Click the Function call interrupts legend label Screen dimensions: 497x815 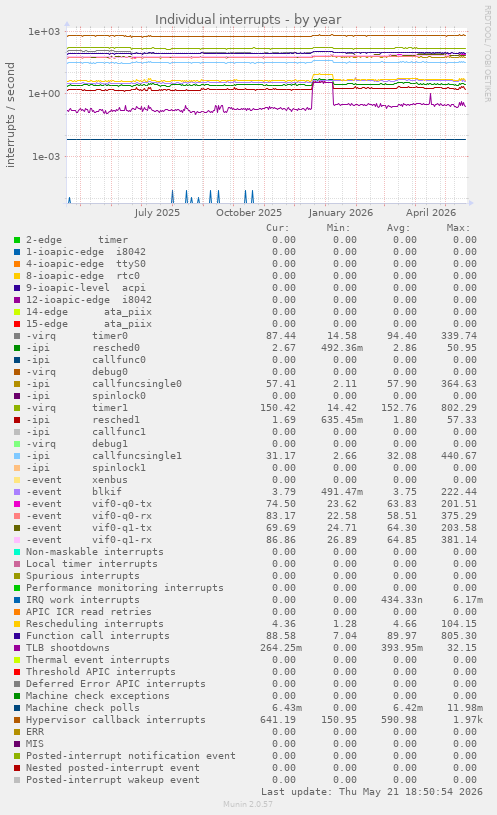(x=98, y=636)
